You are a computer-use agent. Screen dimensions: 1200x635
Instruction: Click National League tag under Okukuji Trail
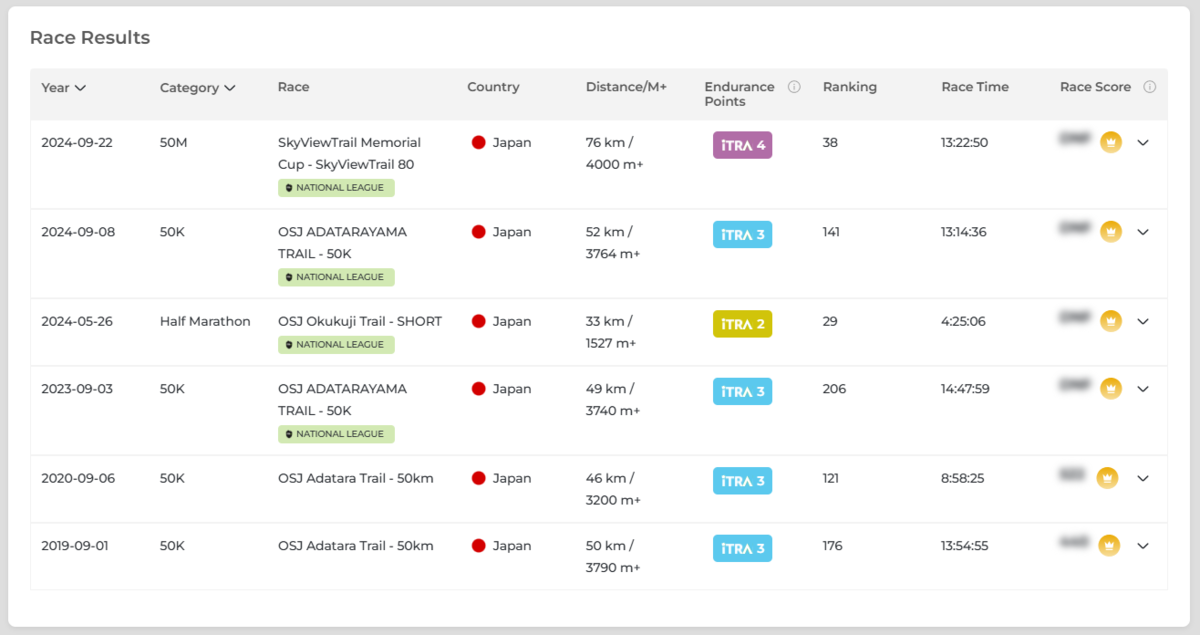(336, 344)
